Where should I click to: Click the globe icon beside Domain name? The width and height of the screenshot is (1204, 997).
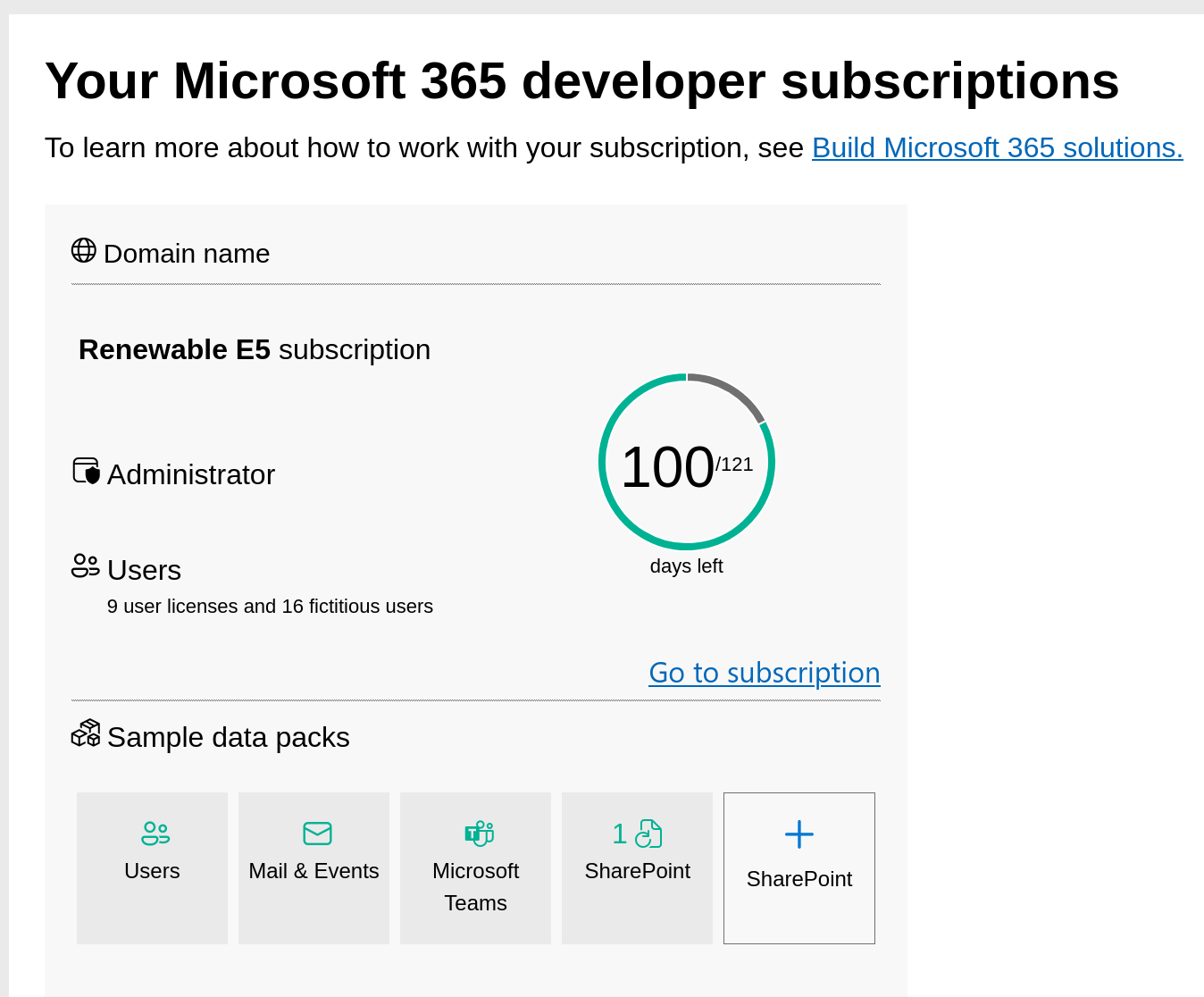[84, 250]
